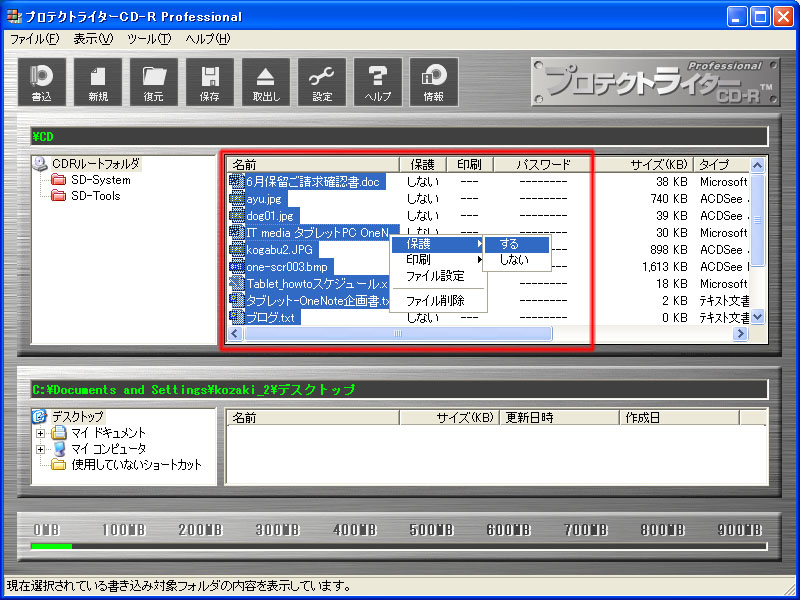Viewport: 800px width, 600px height.
Task: Click the horizontal scrollbar thumb in CD list
Action: pyautogui.click(x=398, y=334)
